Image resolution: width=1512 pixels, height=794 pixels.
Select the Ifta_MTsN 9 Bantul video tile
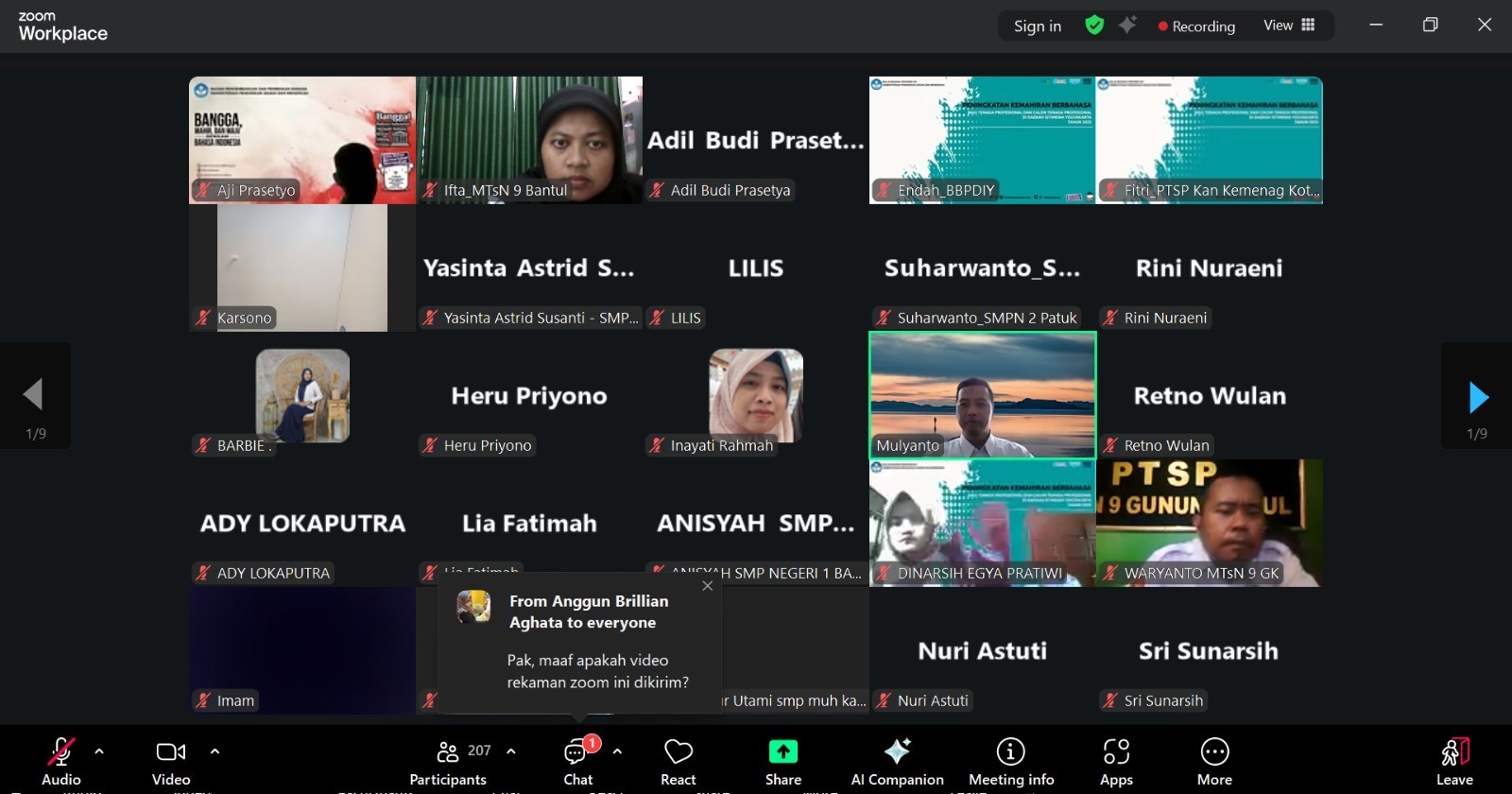[529, 140]
